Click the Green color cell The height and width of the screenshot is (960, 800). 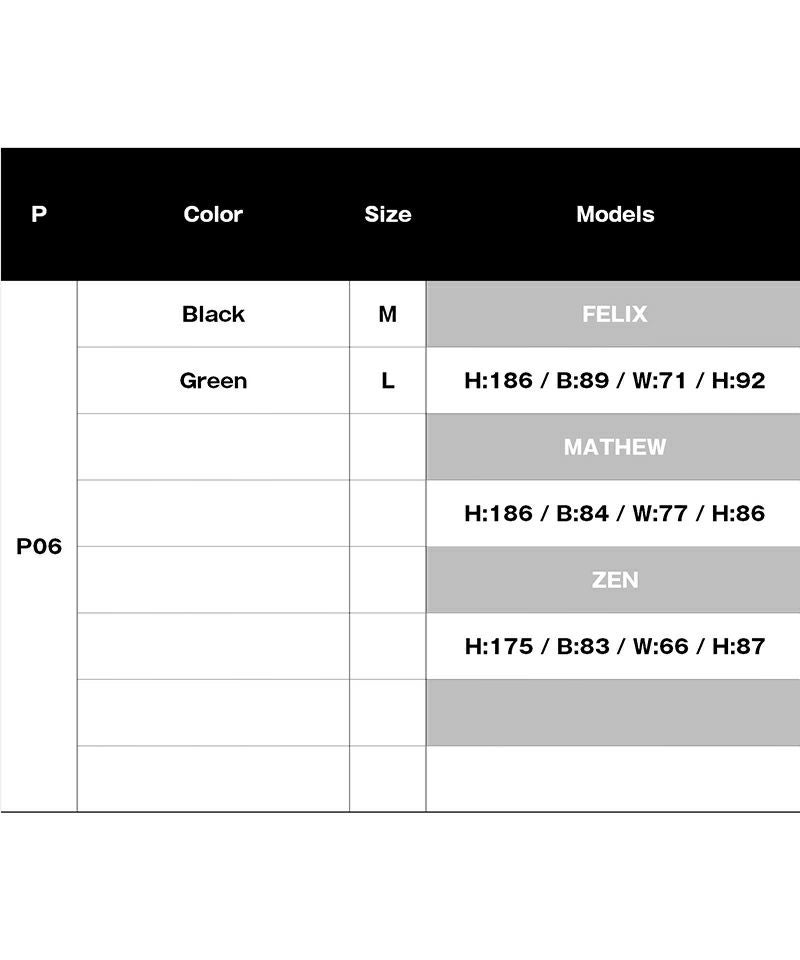tap(213, 381)
